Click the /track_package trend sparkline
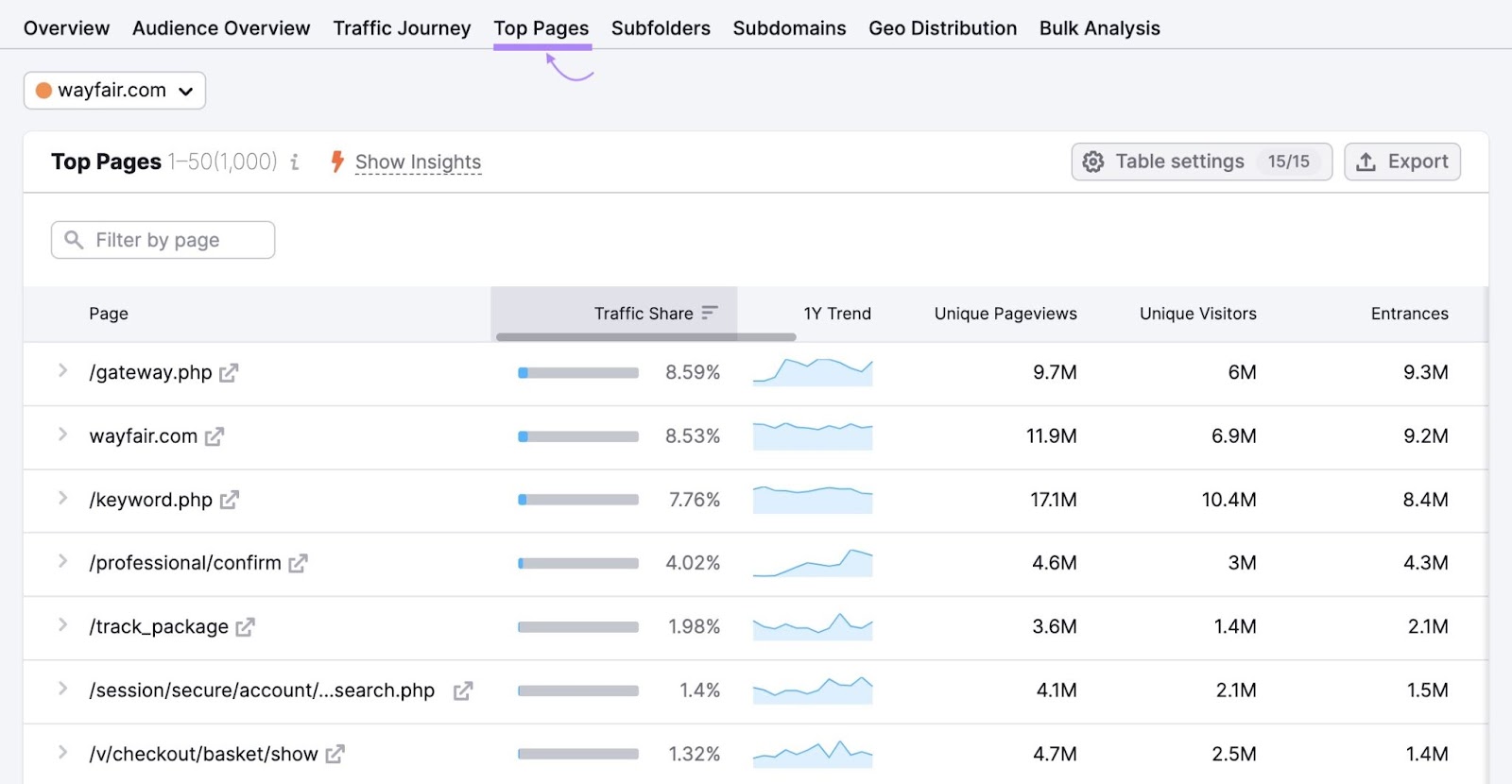 pos(813,626)
